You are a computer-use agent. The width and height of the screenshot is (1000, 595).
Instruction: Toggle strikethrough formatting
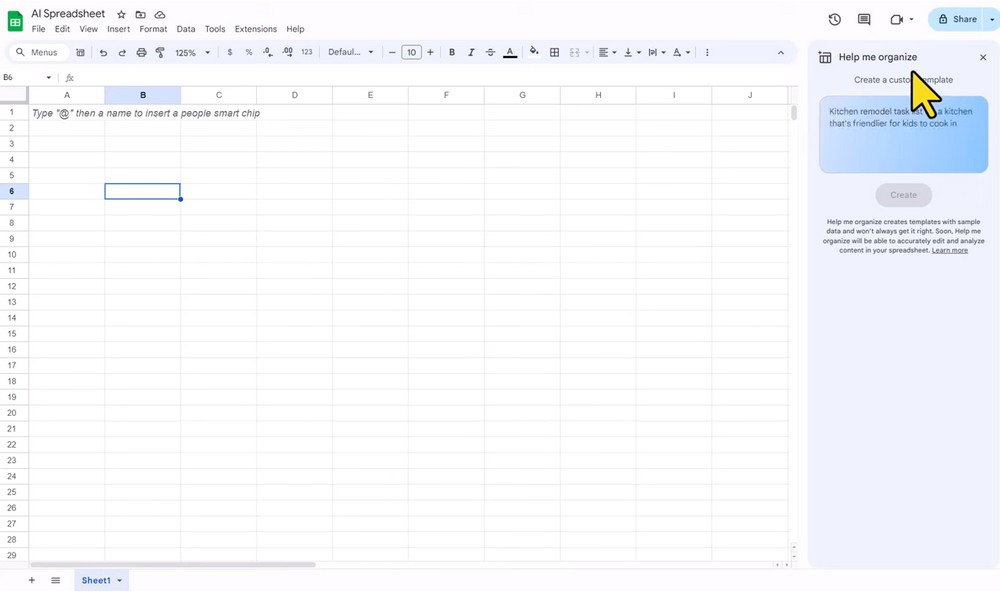490,52
